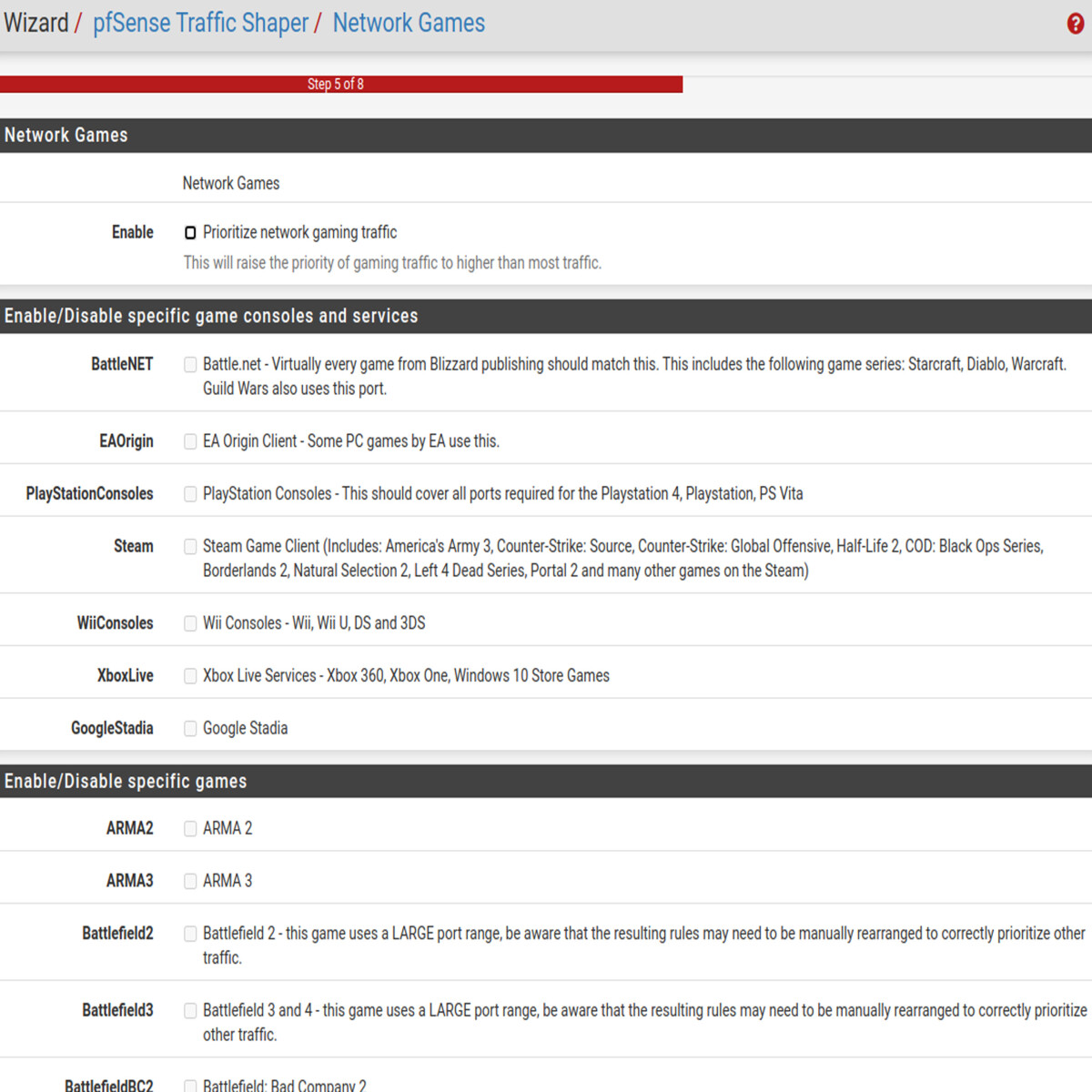The height and width of the screenshot is (1092, 1092).
Task: Tick the ARMA 2 checkbox
Action: tap(190, 829)
